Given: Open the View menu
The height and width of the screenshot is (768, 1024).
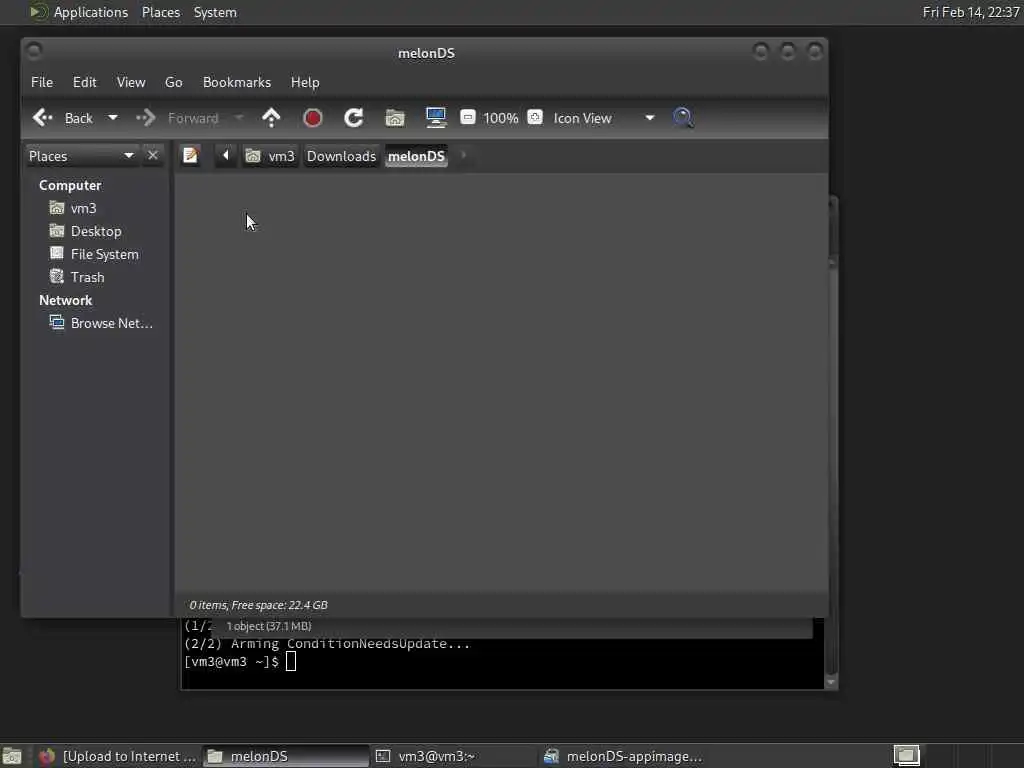Looking at the screenshot, I should (x=131, y=82).
